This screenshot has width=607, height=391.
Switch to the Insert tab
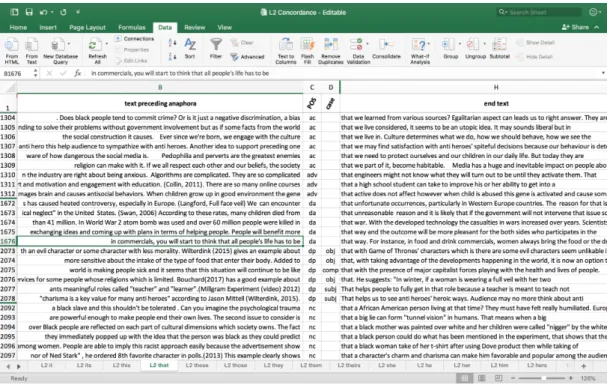tap(48, 27)
